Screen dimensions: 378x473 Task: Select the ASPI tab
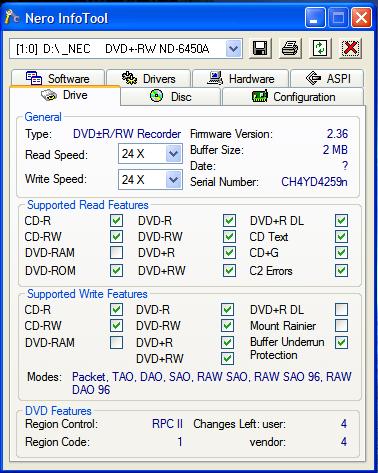(327, 78)
